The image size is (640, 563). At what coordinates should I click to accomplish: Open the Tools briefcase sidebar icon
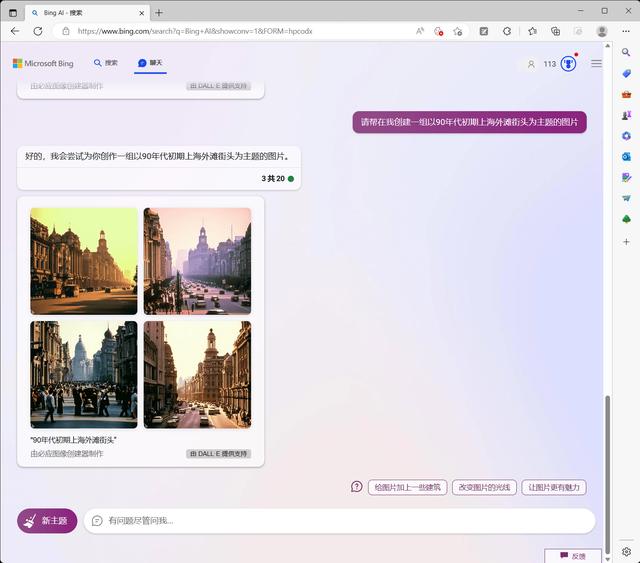(626, 94)
